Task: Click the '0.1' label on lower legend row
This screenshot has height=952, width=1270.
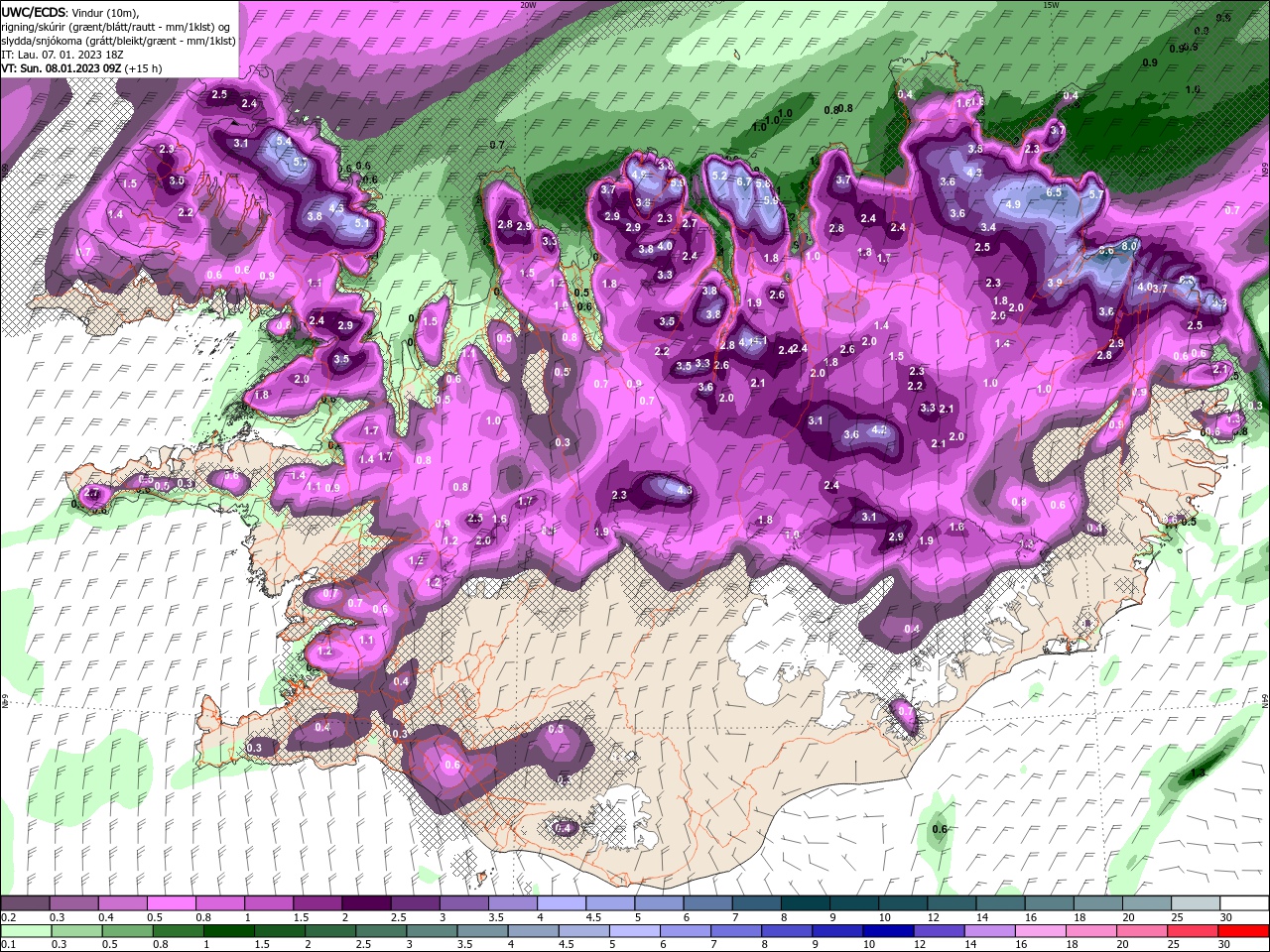Action: 8,944
